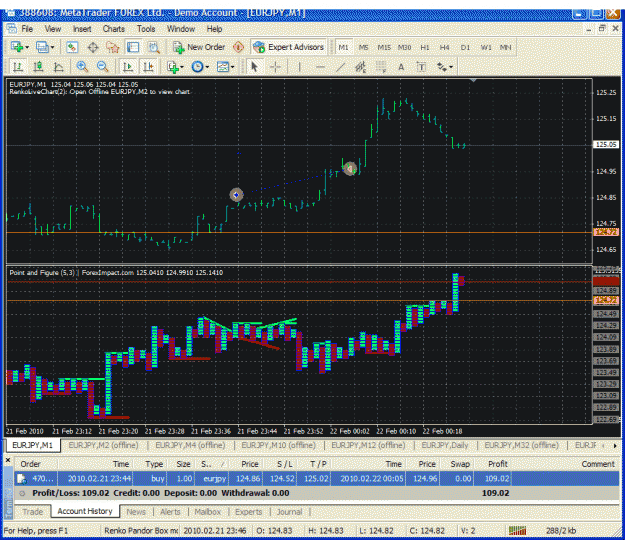Expand the Templates dropdown arrow
Viewport: 625px width, 540px height.
point(232,67)
